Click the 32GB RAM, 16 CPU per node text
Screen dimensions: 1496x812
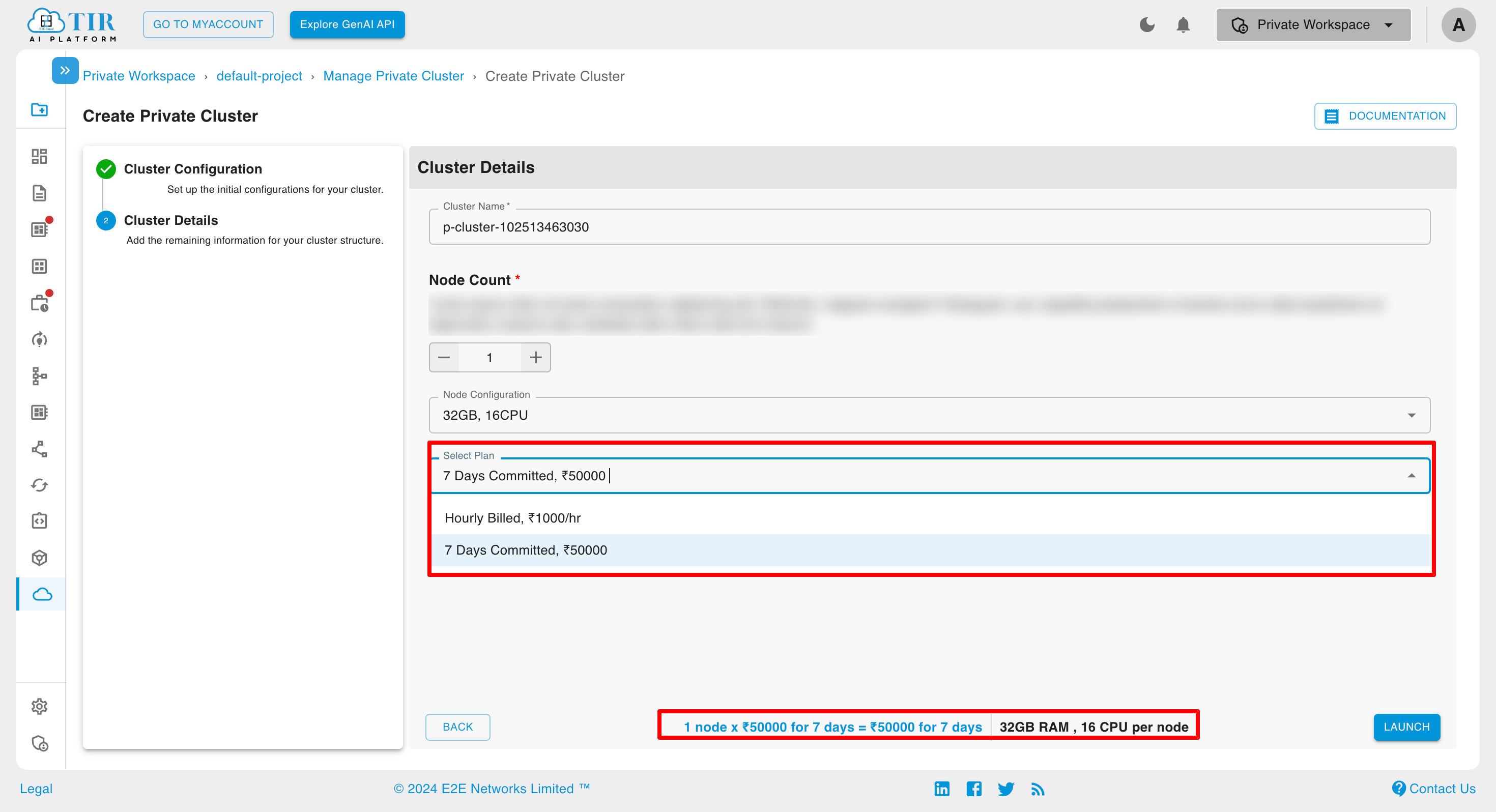click(1094, 727)
